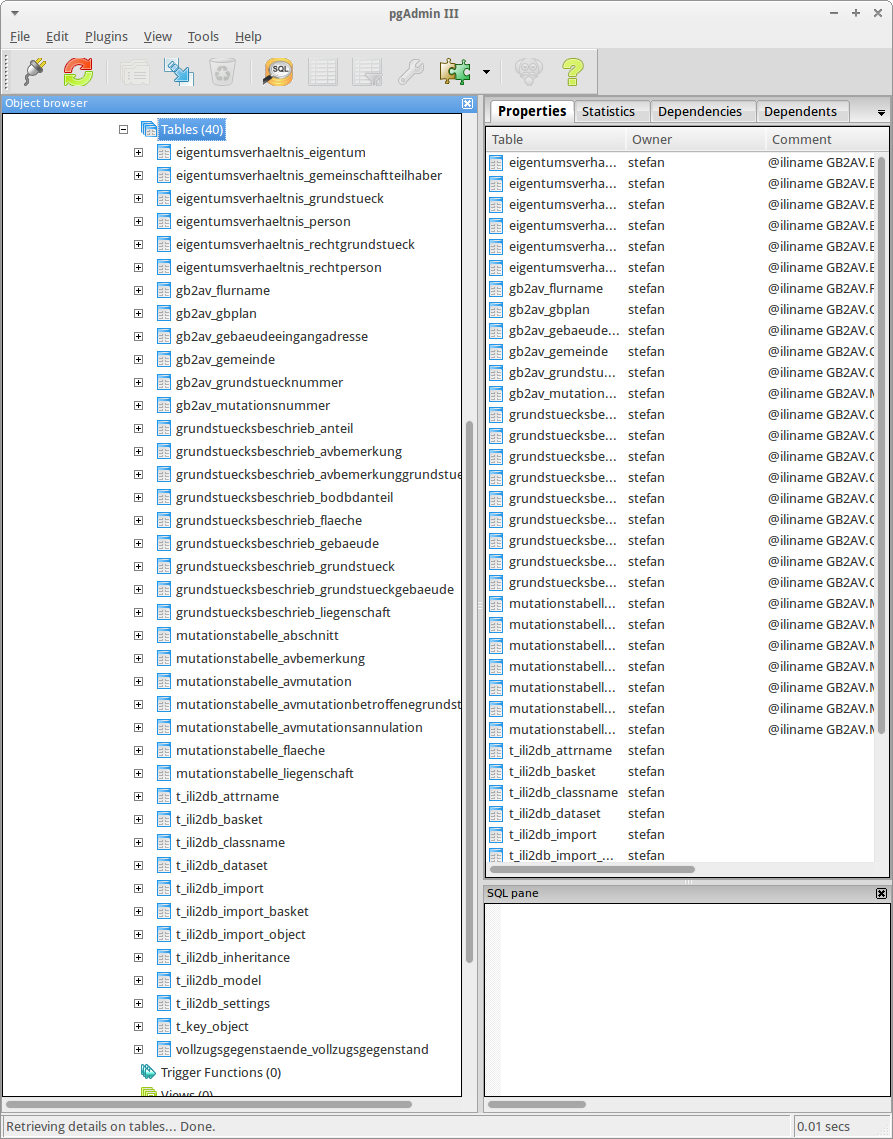Open the window menu arrow in the title bar

pos(15,13)
